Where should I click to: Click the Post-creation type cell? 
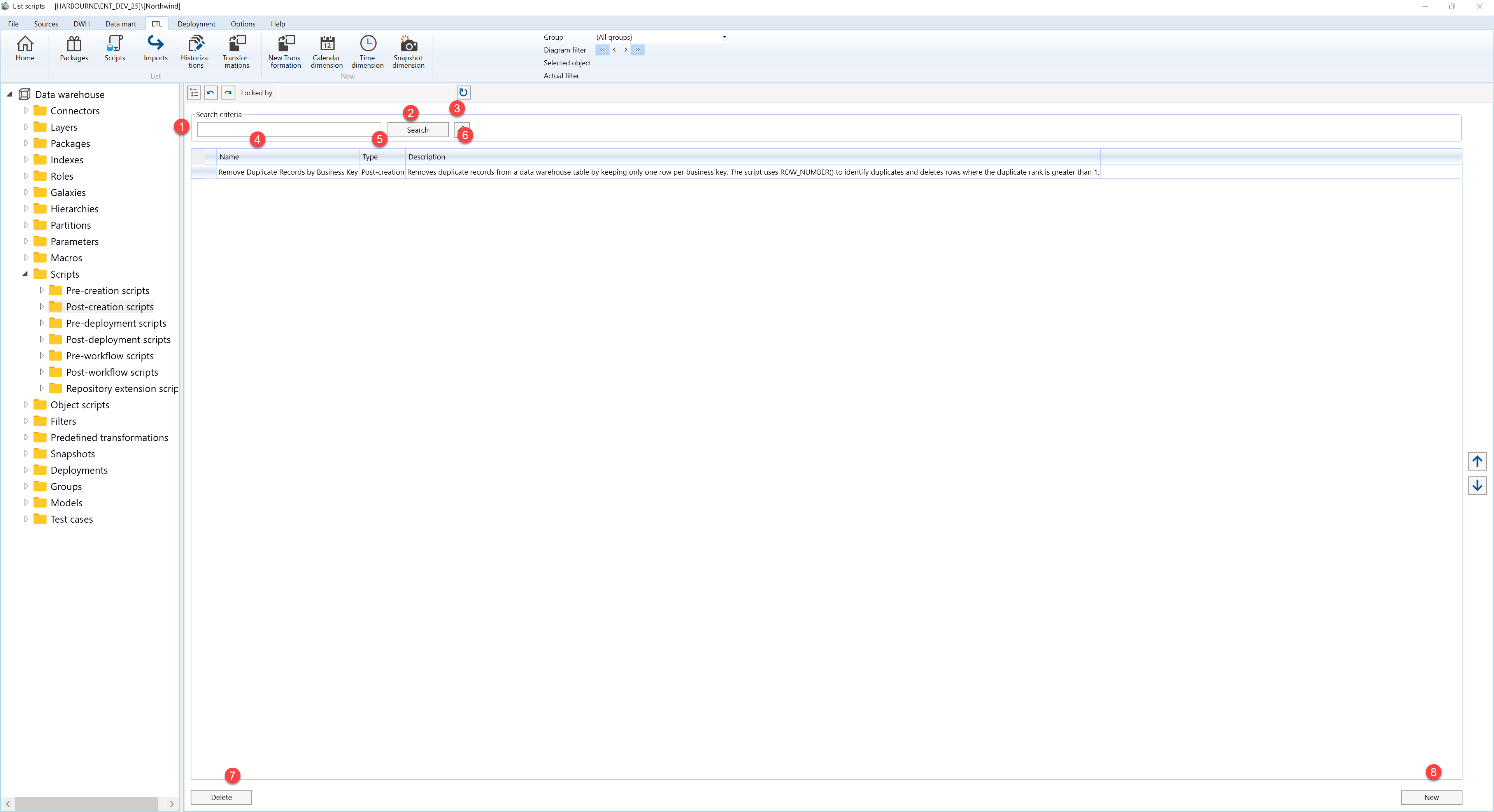pos(382,172)
